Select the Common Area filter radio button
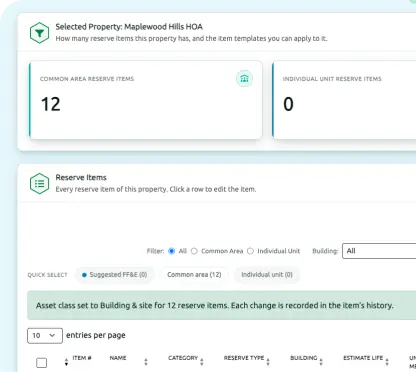416x372 pixels. point(194,251)
